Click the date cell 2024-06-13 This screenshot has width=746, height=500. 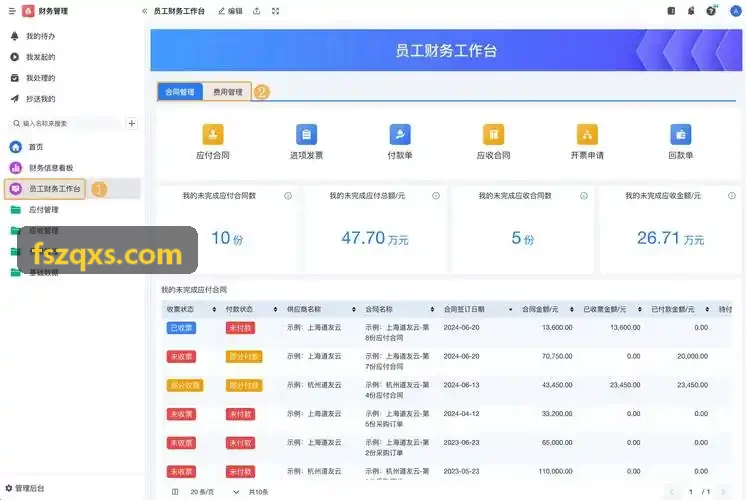[x=461, y=385]
